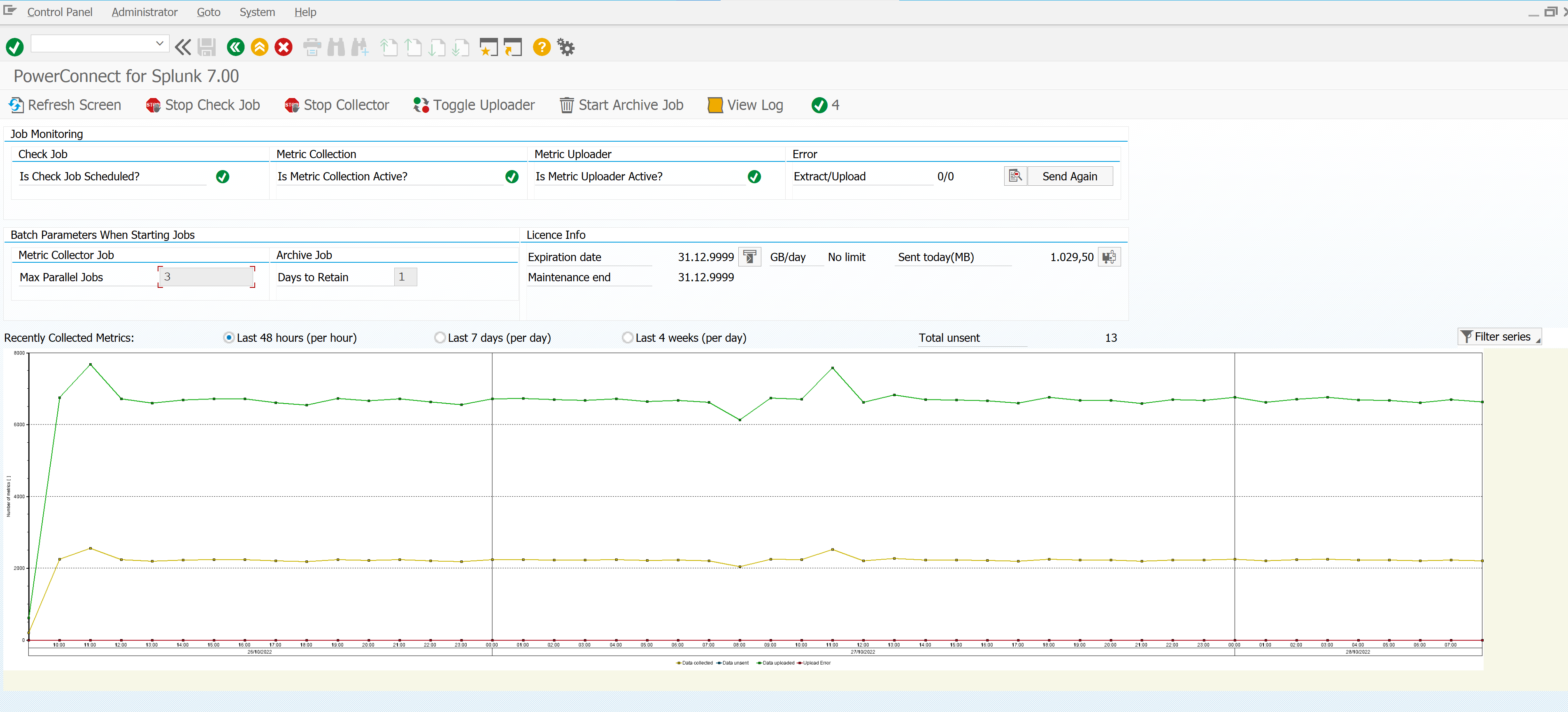The image size is (1568, 712).
Task: Edit the Max Parallel Jobs field
Action: pyautogui.click(x=206, y=276)
